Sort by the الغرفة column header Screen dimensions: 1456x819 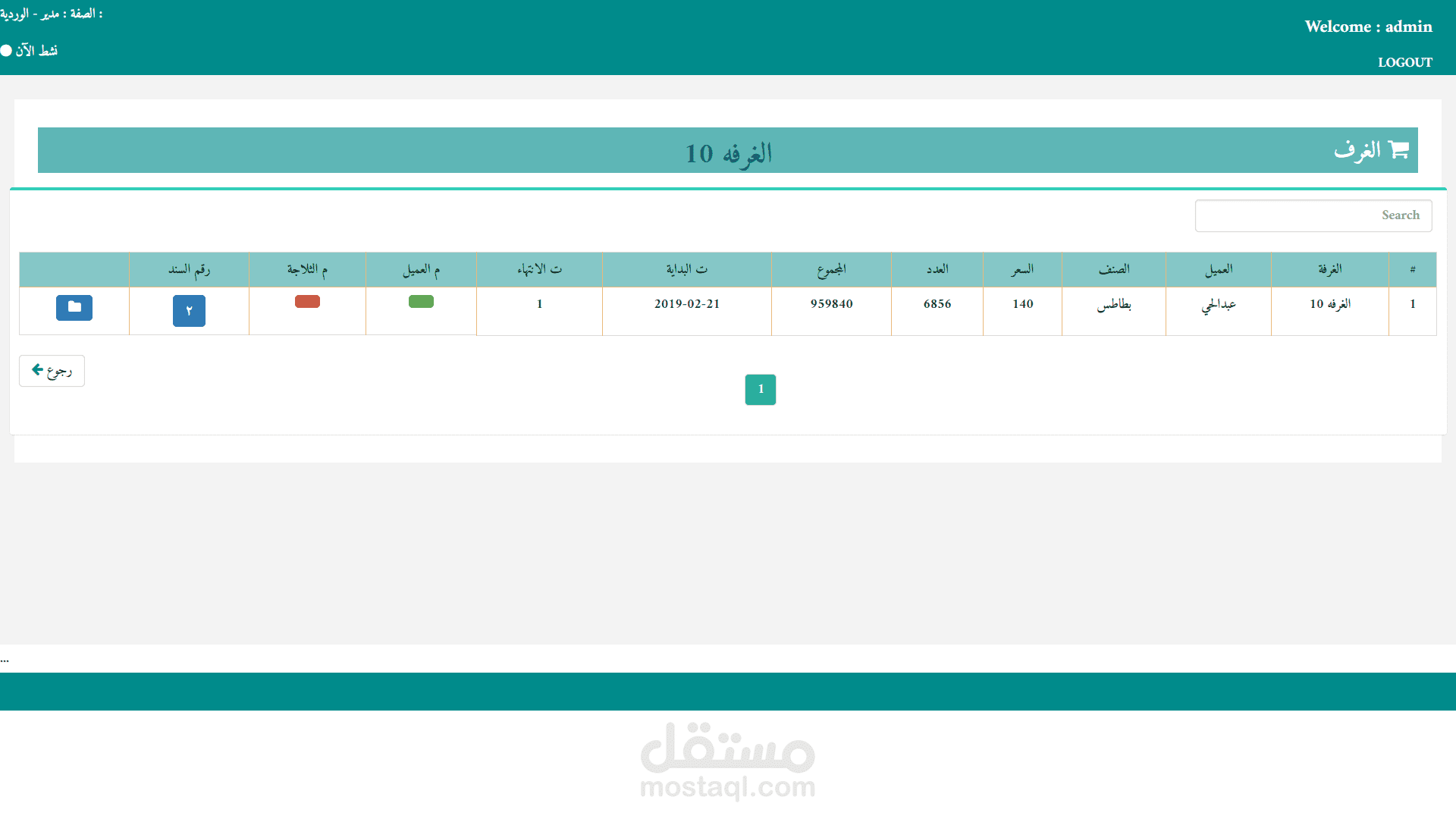pyautogui.click(x=1329, y=270)
